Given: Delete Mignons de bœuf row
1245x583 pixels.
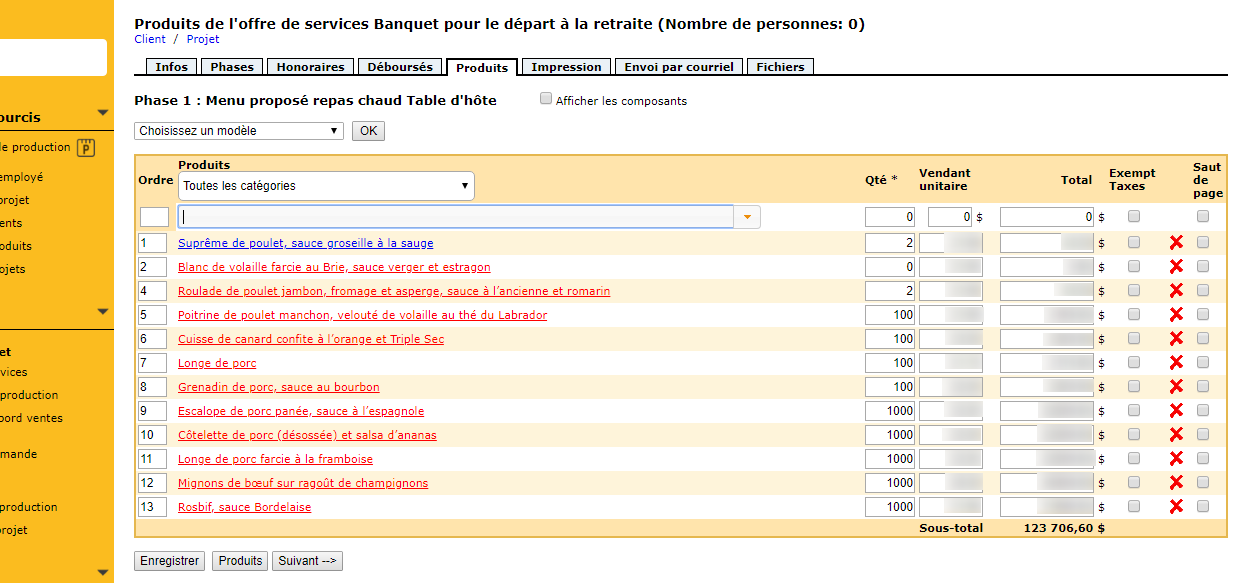Looking at the screenshot, I should click(1176, 483).
